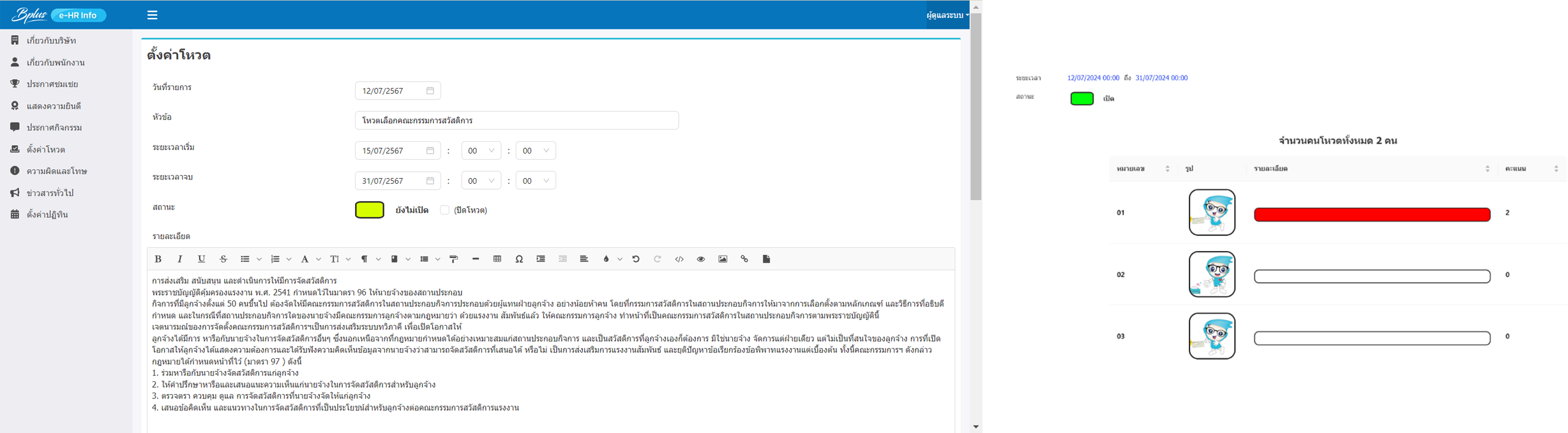Screen dimensions: 1568x433
Task: Click the font size icon
Action: point(335,259)
